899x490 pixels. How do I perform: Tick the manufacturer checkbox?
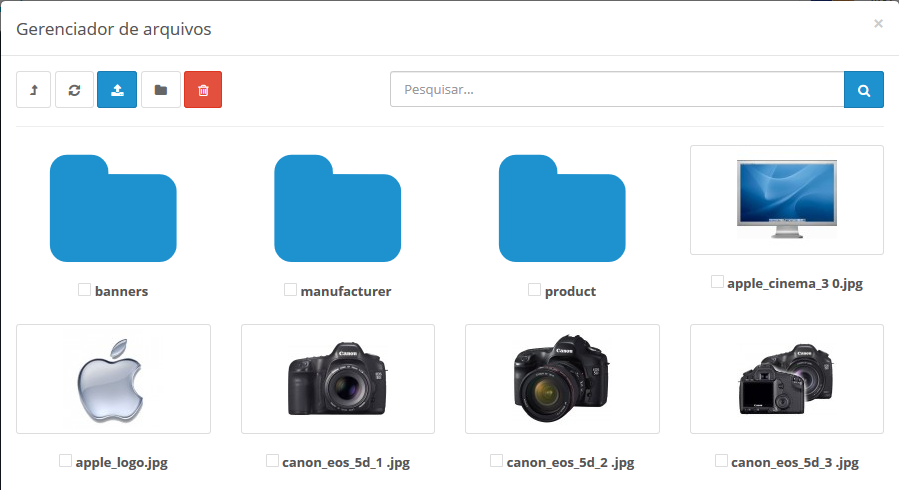[290, 290]
